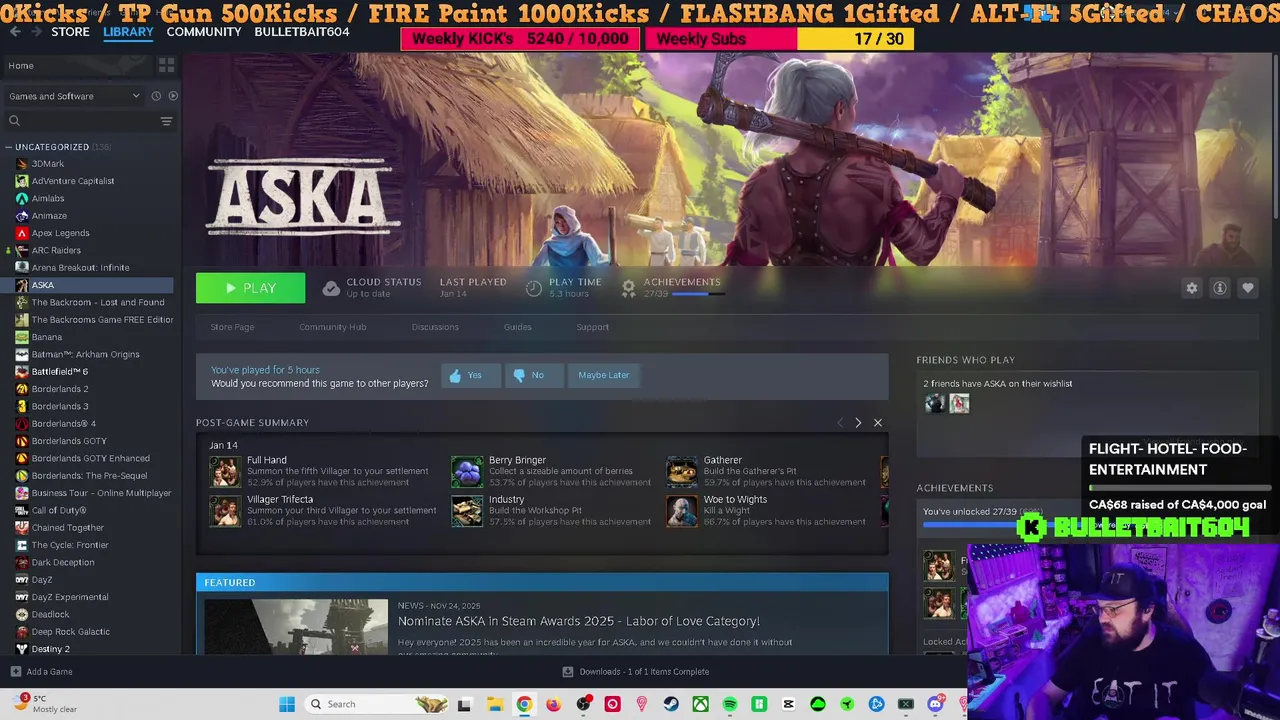Open the Community Hub tab
1280x720 pixels.
pos(332,327)
